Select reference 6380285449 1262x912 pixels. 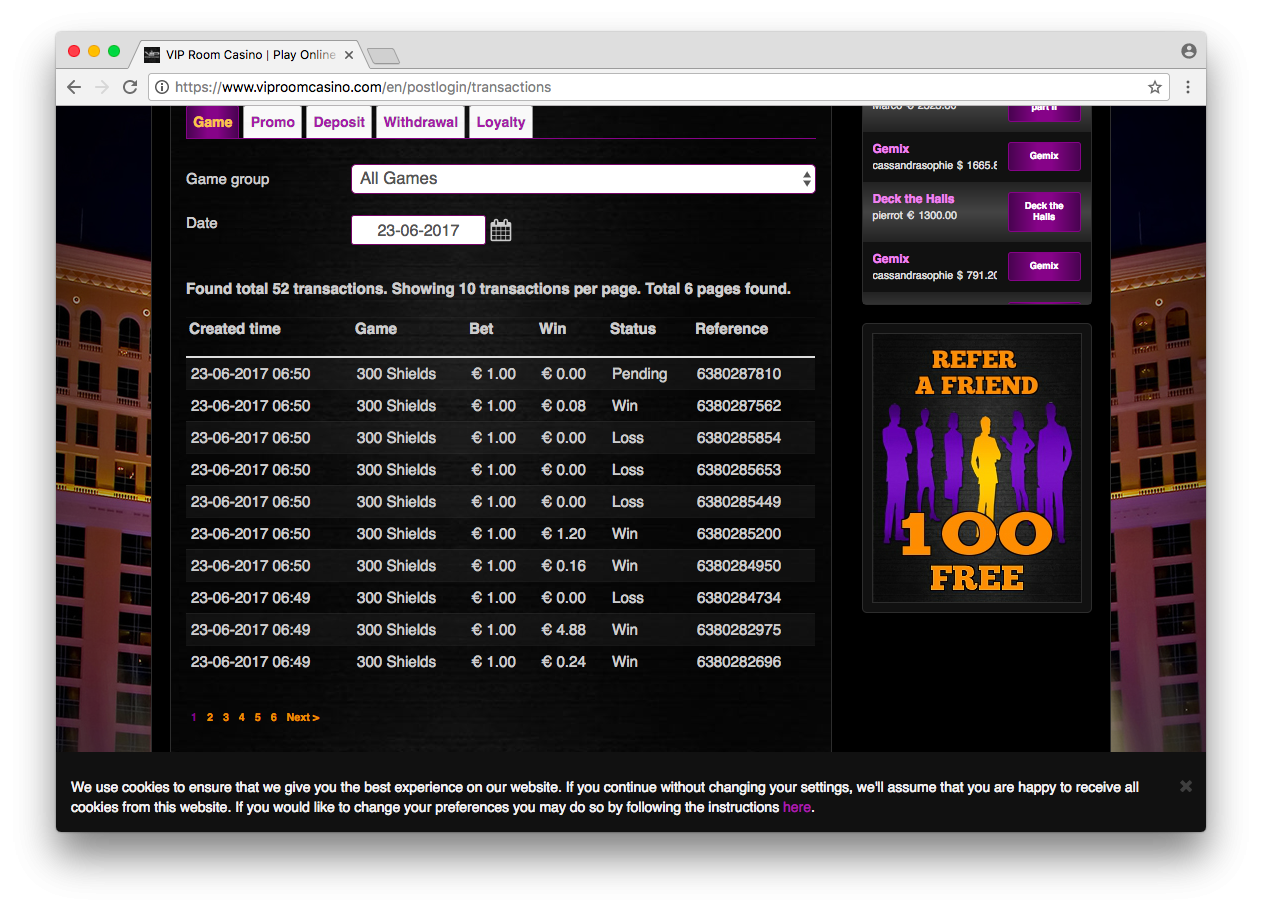739,502
